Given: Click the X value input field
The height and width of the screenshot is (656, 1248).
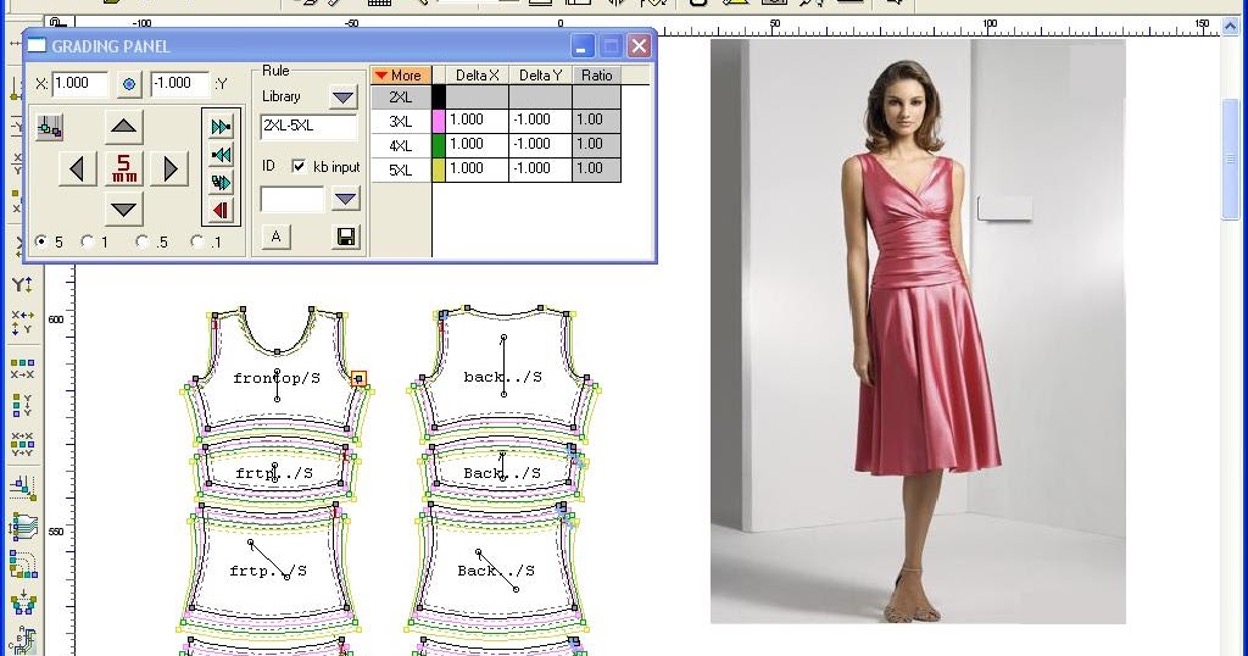Looking at the screenshot, I should (79, 84).
